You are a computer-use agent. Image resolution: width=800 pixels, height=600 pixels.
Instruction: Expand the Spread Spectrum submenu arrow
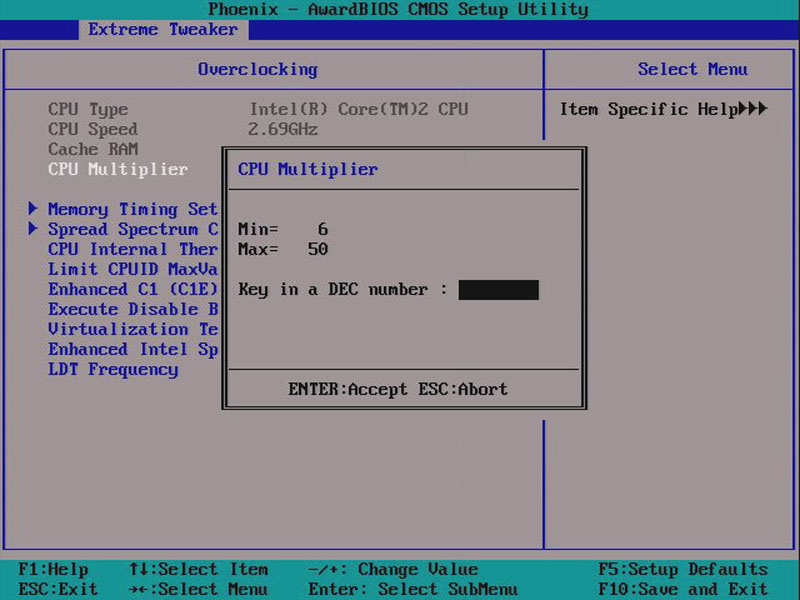[34, 229]
